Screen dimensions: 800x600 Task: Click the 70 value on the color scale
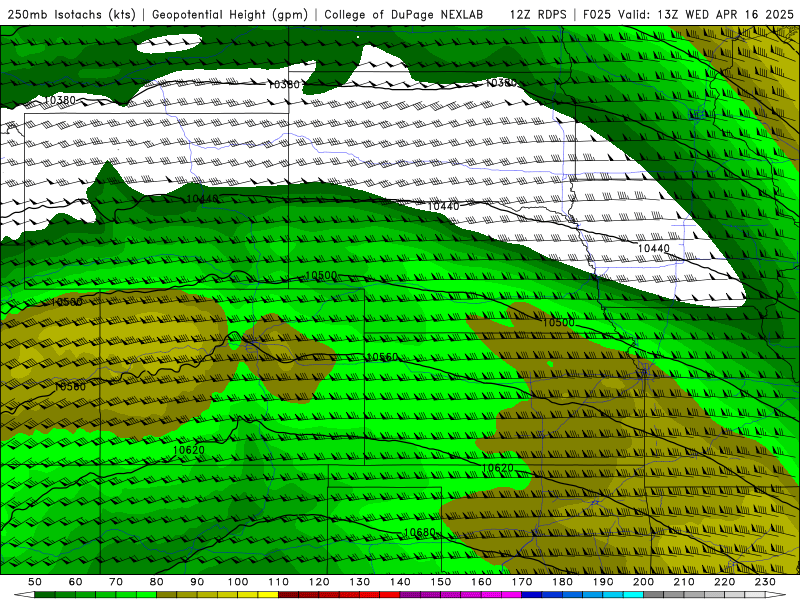tap(116, 582)
